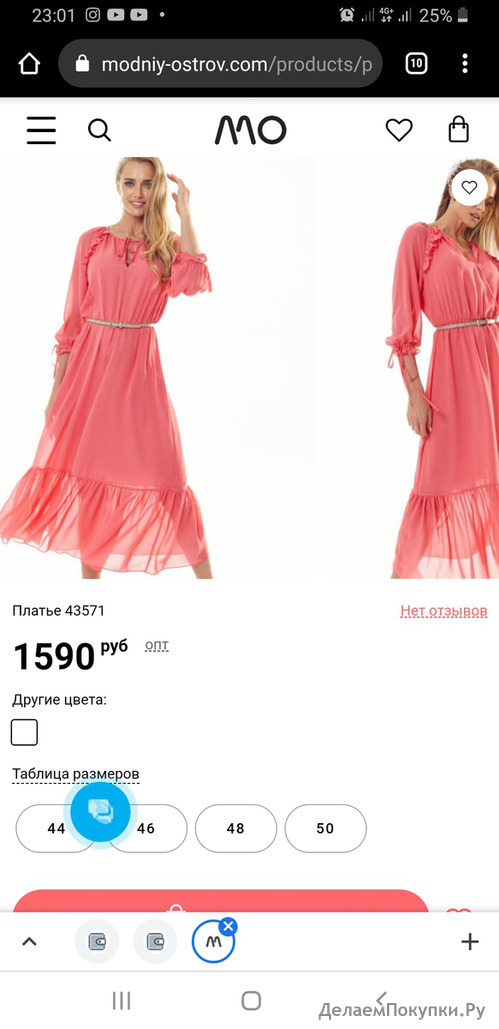Open browser three-dot menu
Viewport: 499px width, 1029px height.
pyautogui.click(x=465, y=64)
